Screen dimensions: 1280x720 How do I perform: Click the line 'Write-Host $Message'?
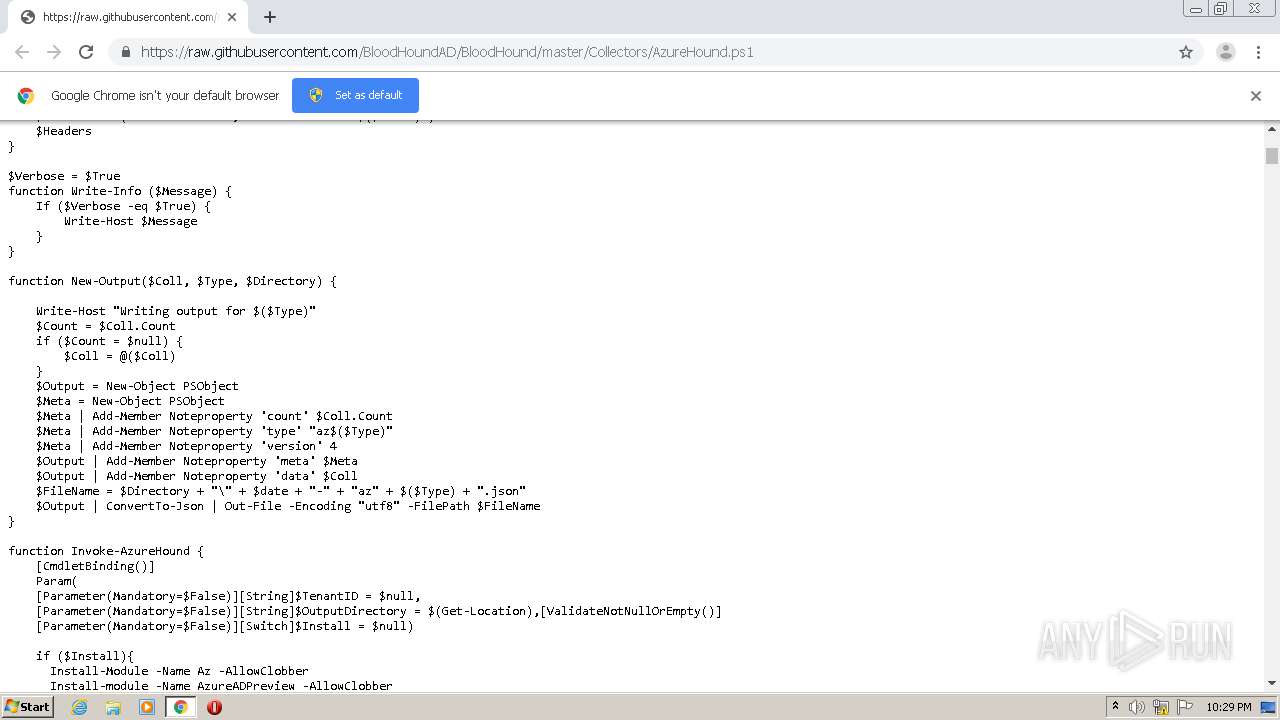point(131,221)
